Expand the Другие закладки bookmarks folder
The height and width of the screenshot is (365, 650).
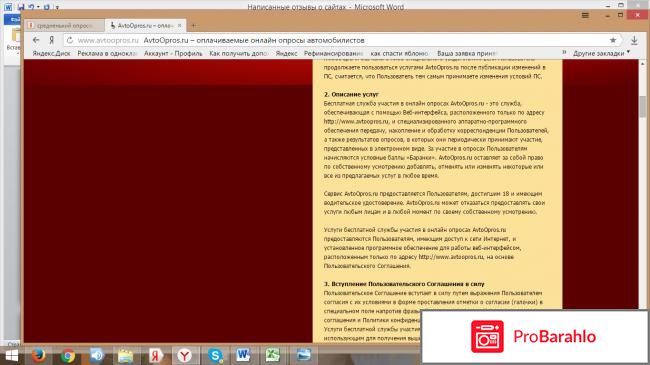tap(601, 54)
